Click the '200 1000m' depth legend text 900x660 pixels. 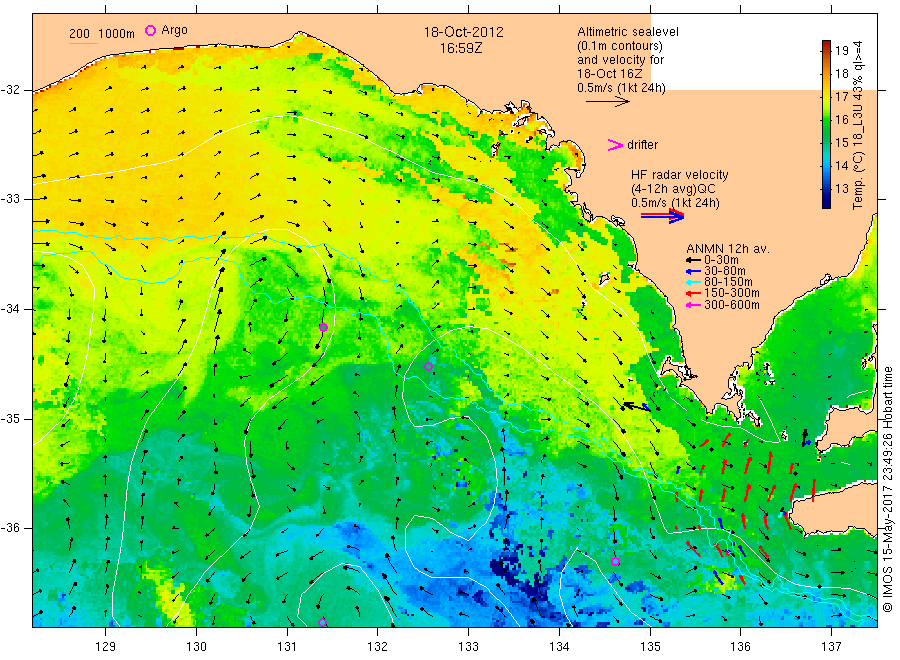[102, 34]
